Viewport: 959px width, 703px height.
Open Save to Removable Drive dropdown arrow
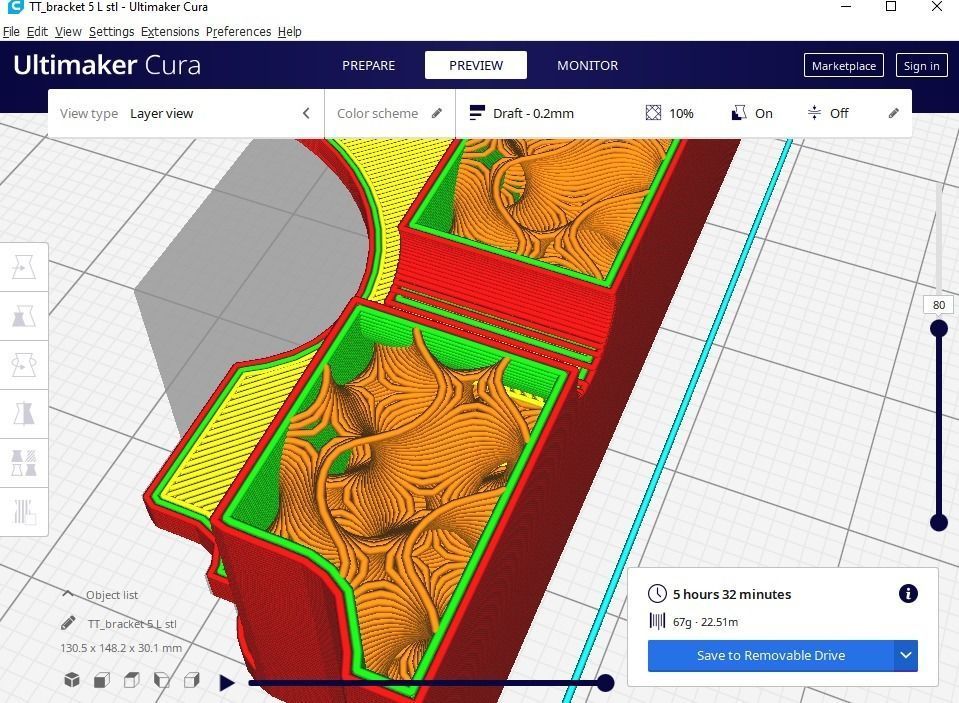click(906, 655)
